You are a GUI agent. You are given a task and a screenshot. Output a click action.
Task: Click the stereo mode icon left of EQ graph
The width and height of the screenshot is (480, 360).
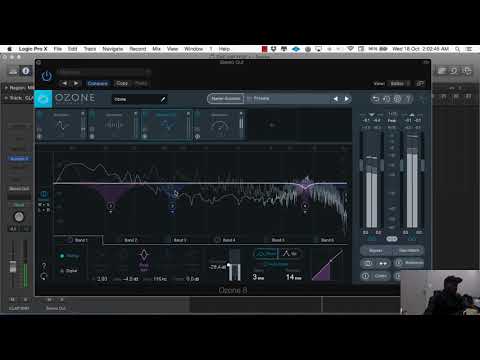point(44,194)
